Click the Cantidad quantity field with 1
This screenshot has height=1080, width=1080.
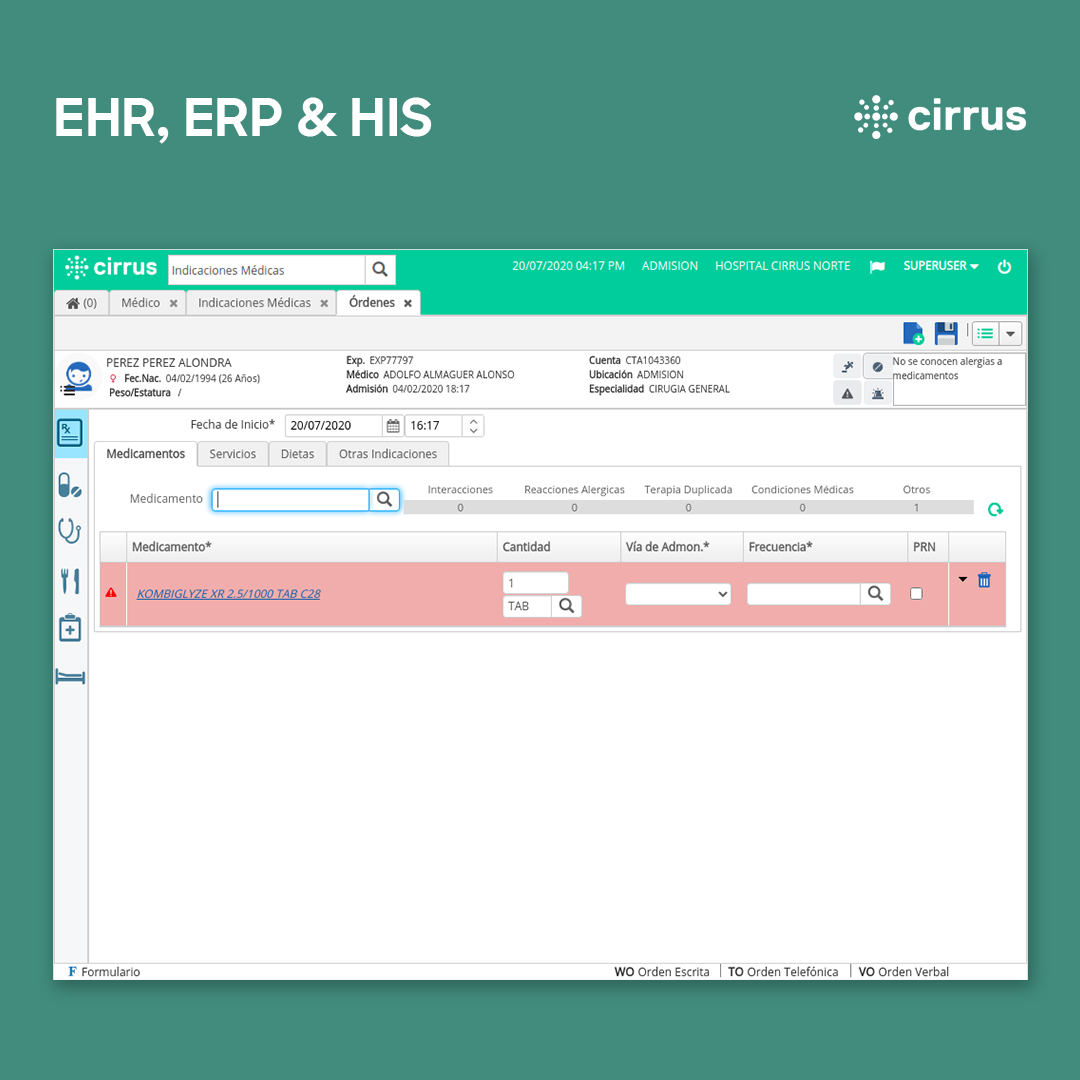tap(535, 583)
